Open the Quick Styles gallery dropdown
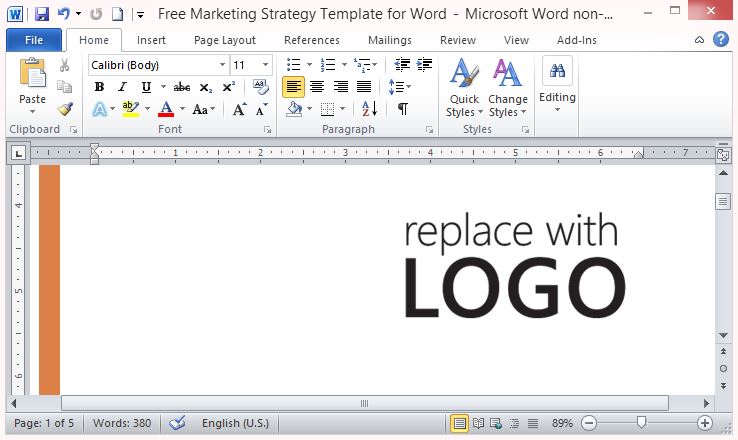Screen dimensions: 738x440 [464, 92]
